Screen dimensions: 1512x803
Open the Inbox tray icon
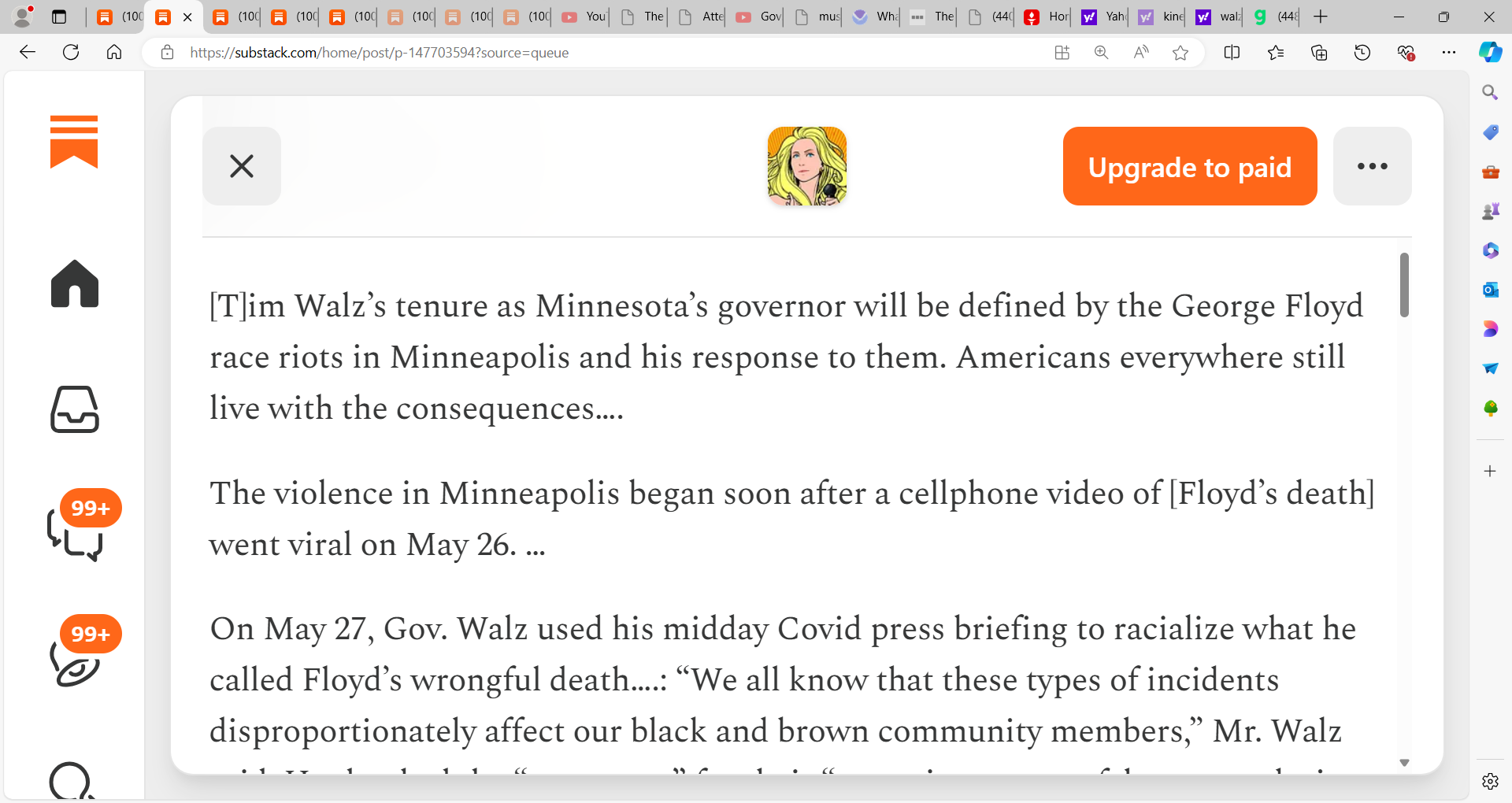click(x=75, y=409)
